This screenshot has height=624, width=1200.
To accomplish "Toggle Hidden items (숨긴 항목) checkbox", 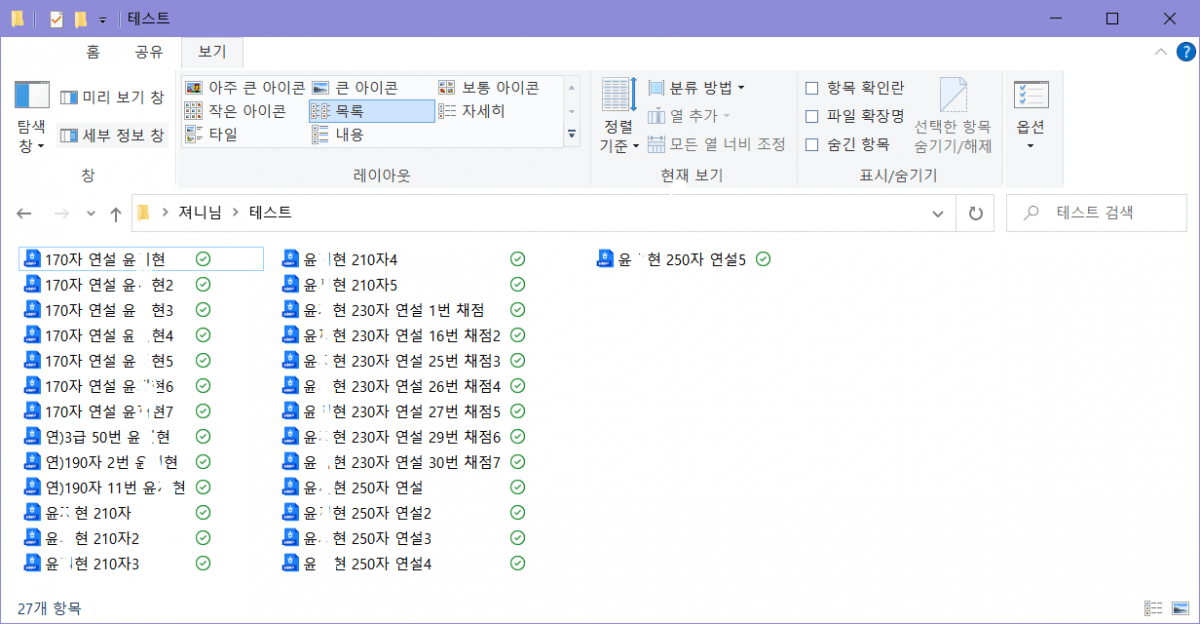I will (x=812, y=145).
